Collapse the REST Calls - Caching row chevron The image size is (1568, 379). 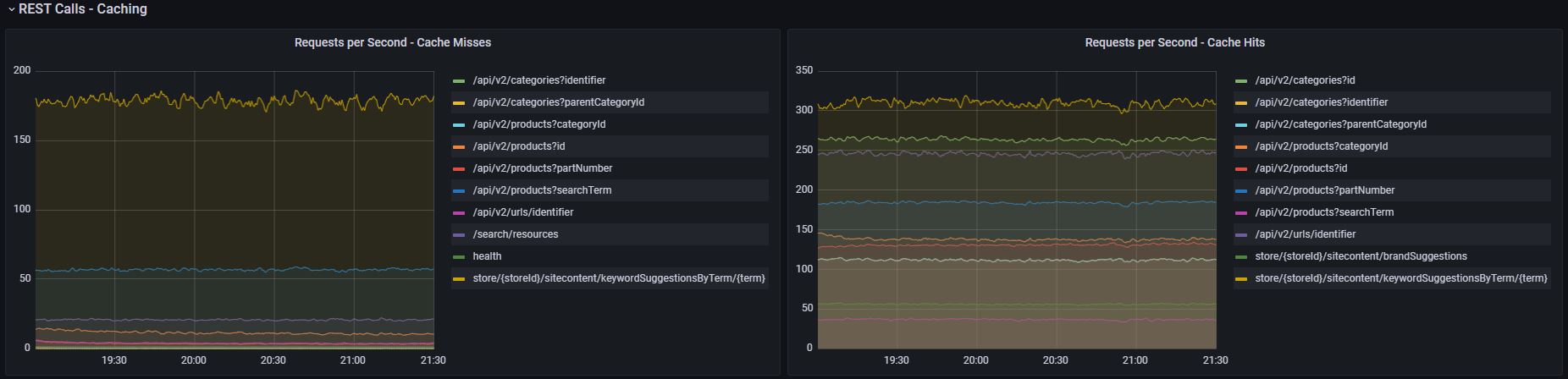[x=11, y=9]
